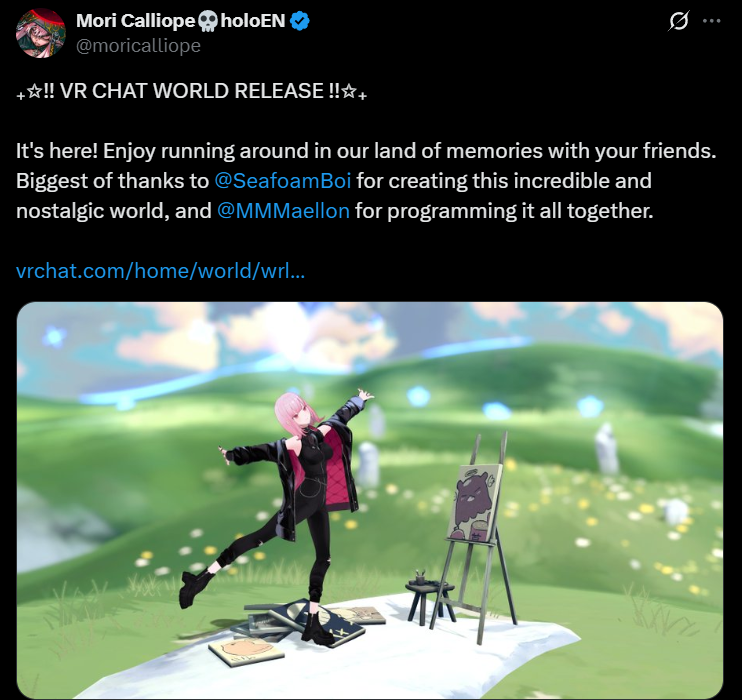742x700 pixels.
Task: Click the holoEN text in display name
Action: click(253, 21)
